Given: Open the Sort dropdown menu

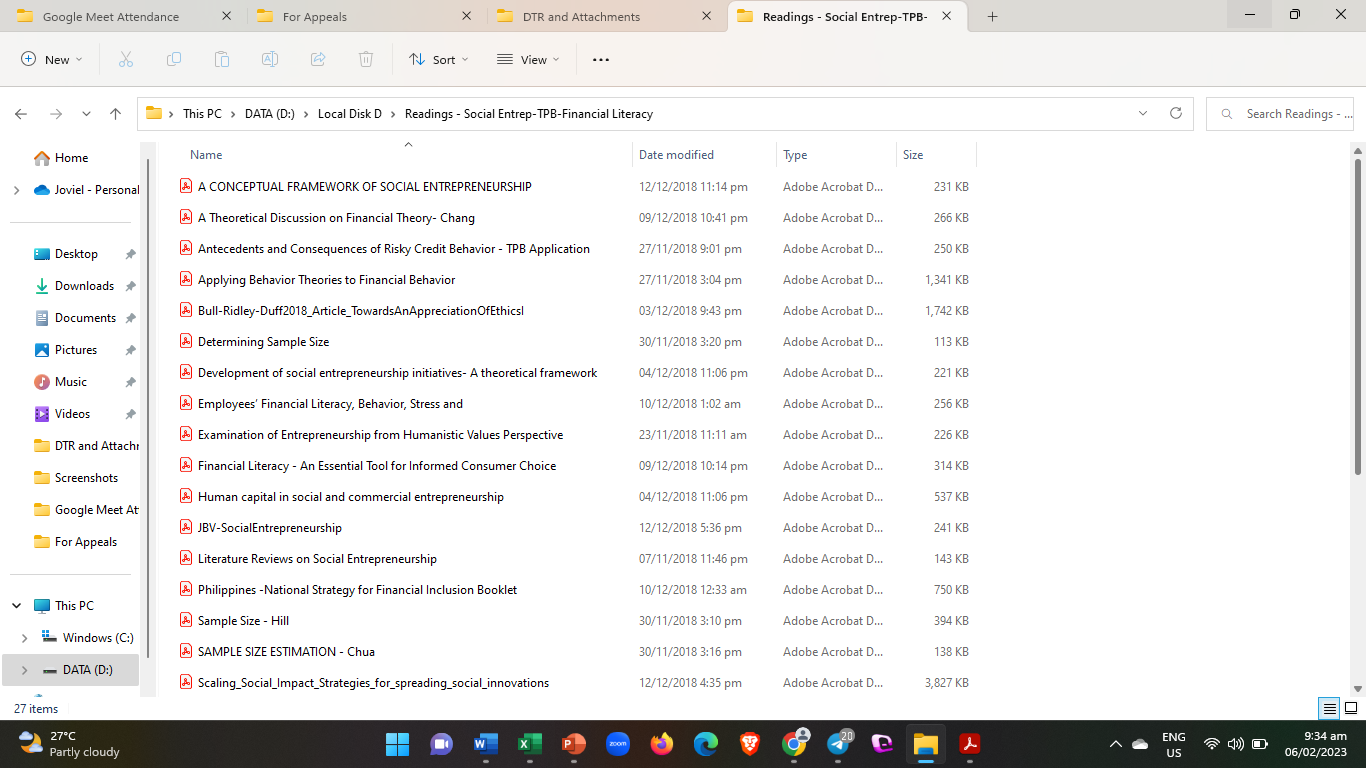Looking at the screenshot, I should coord(439,60).
